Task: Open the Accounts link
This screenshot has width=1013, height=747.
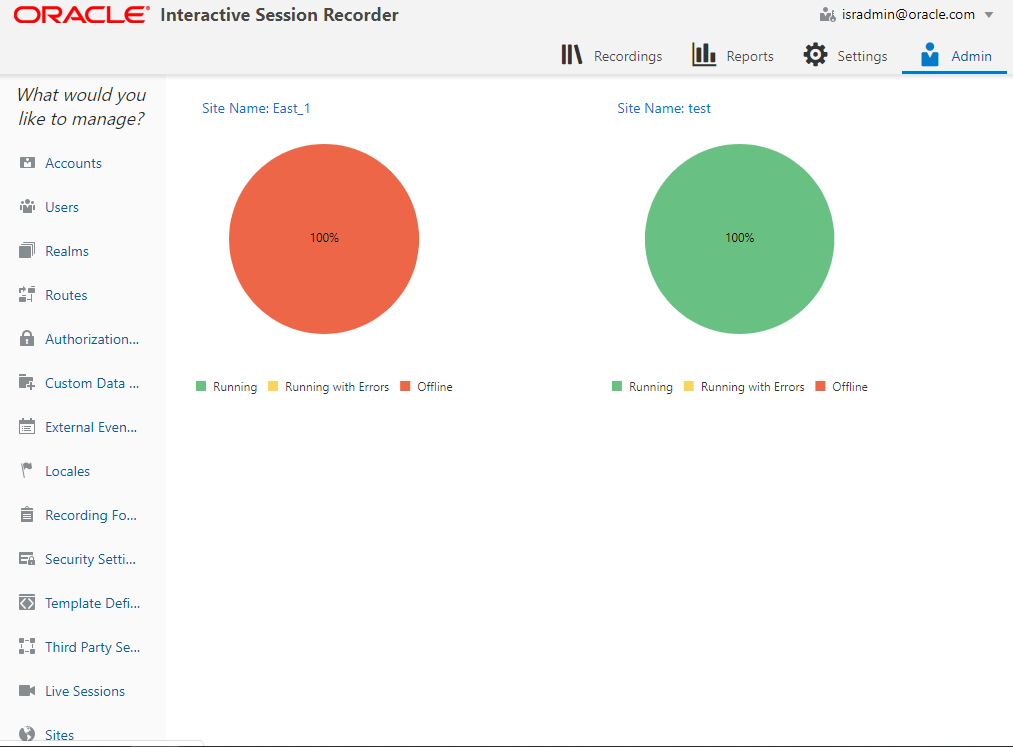Action: tap(73, 163)
